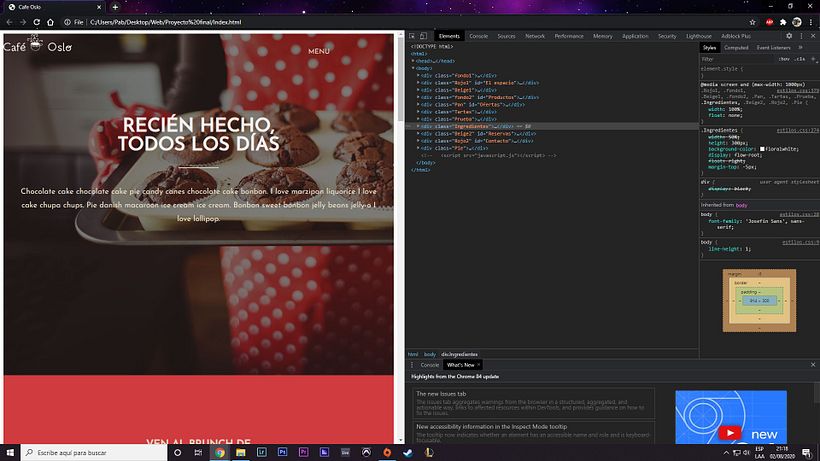Open the drawer Console tab
This screenshot has height=461, width=820.
tap(429, 365)
